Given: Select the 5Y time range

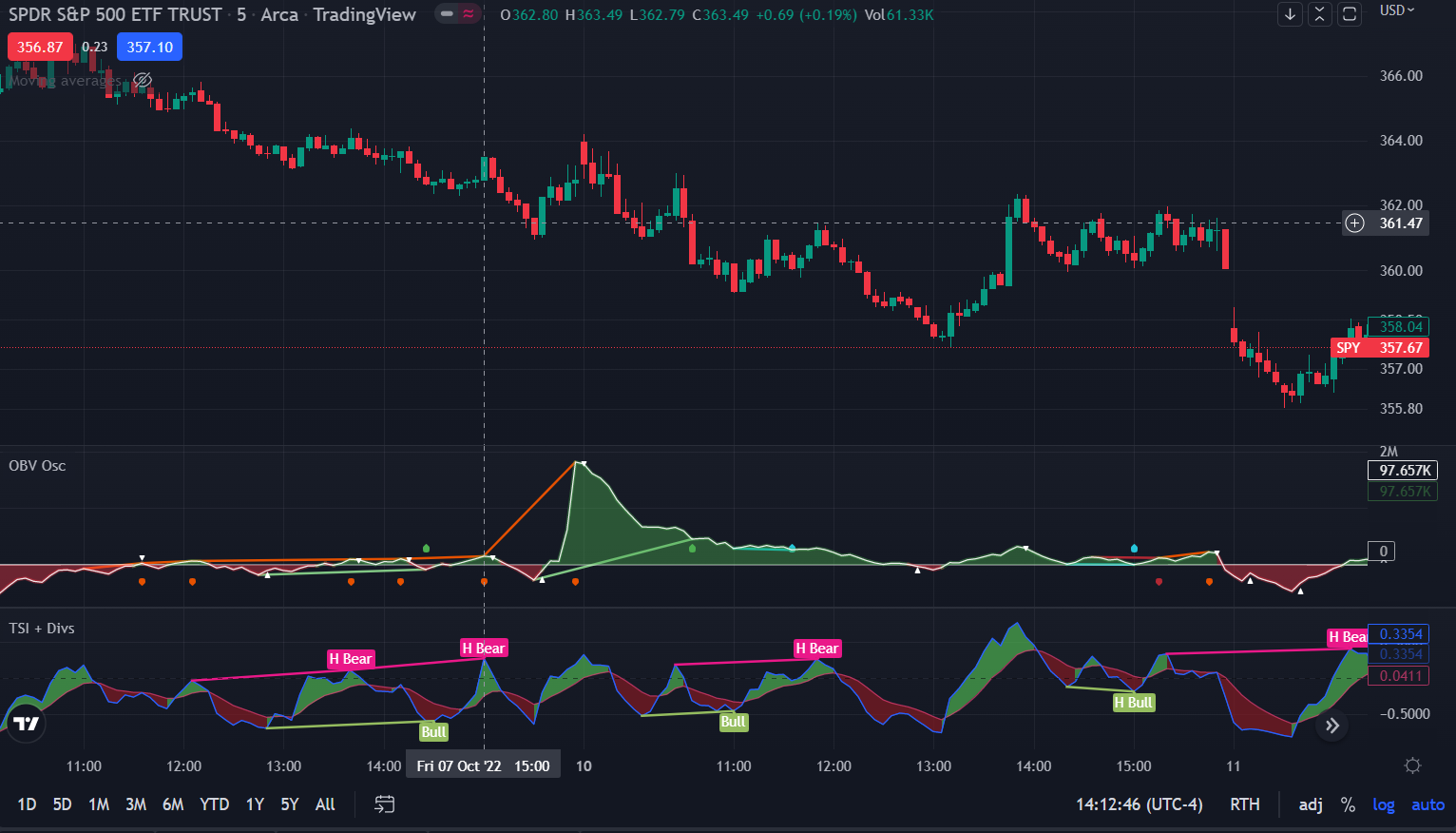Looking at the screenshot, I should click(x=290, y=804).
